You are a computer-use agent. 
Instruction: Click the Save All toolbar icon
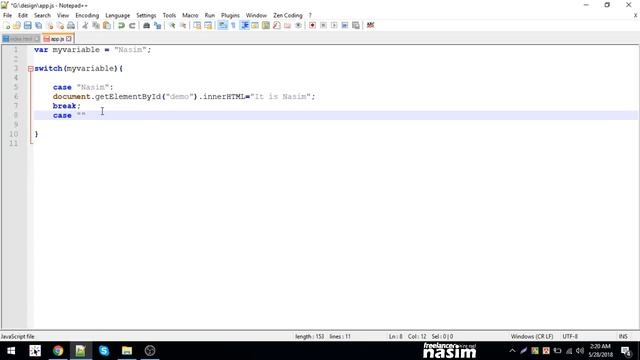pyautogui.click(x=38, y=25)
